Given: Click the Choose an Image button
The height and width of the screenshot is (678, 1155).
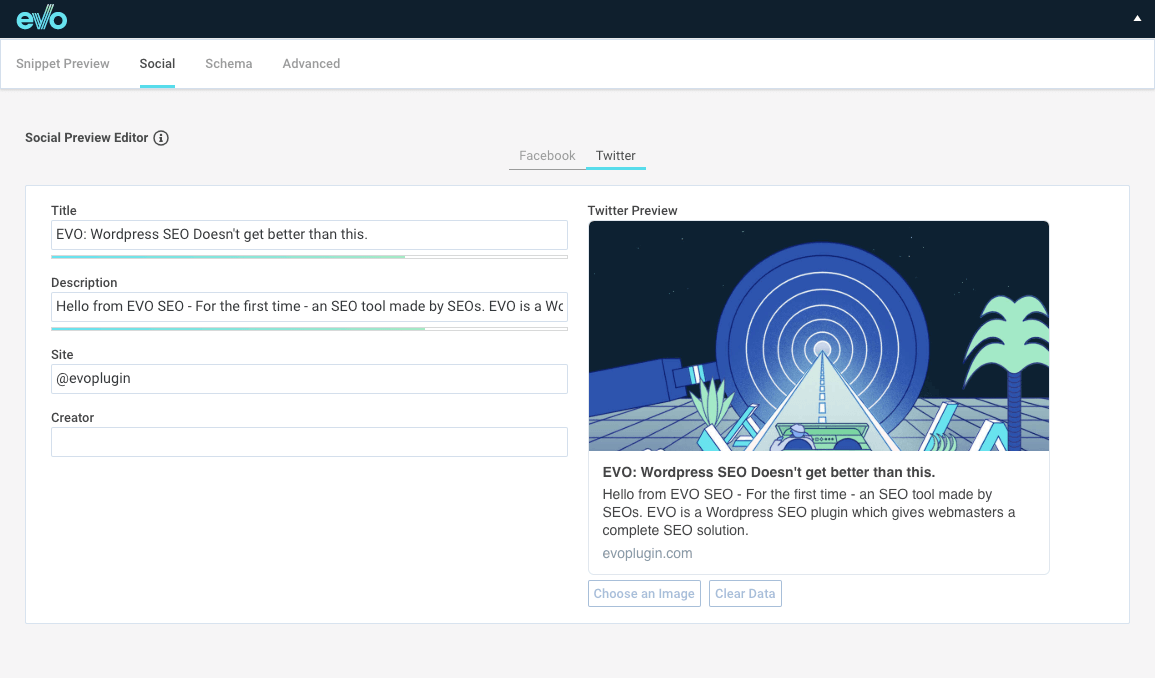Looking at the screenshot, I should tap(644, 593).
